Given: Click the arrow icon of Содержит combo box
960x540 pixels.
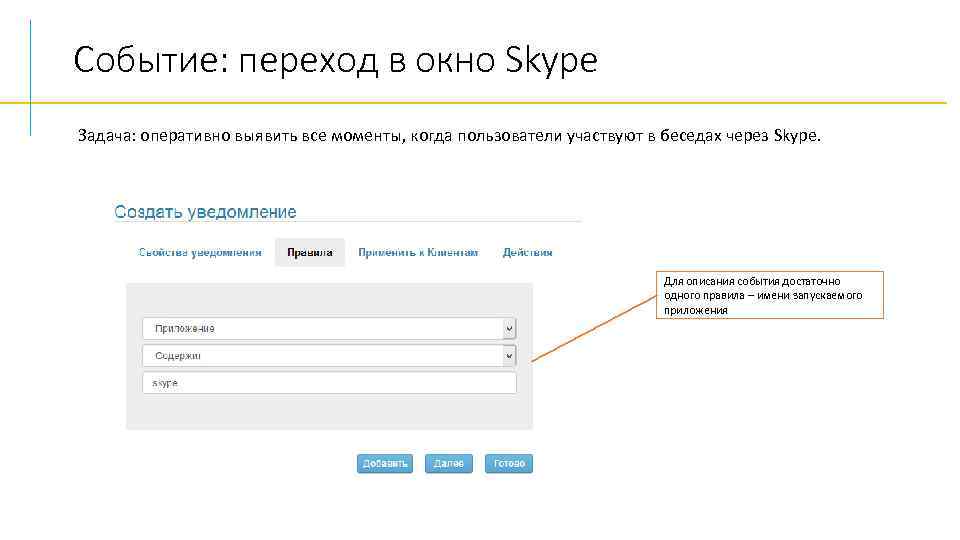Looking at the screenshot, I should (509, 356).
